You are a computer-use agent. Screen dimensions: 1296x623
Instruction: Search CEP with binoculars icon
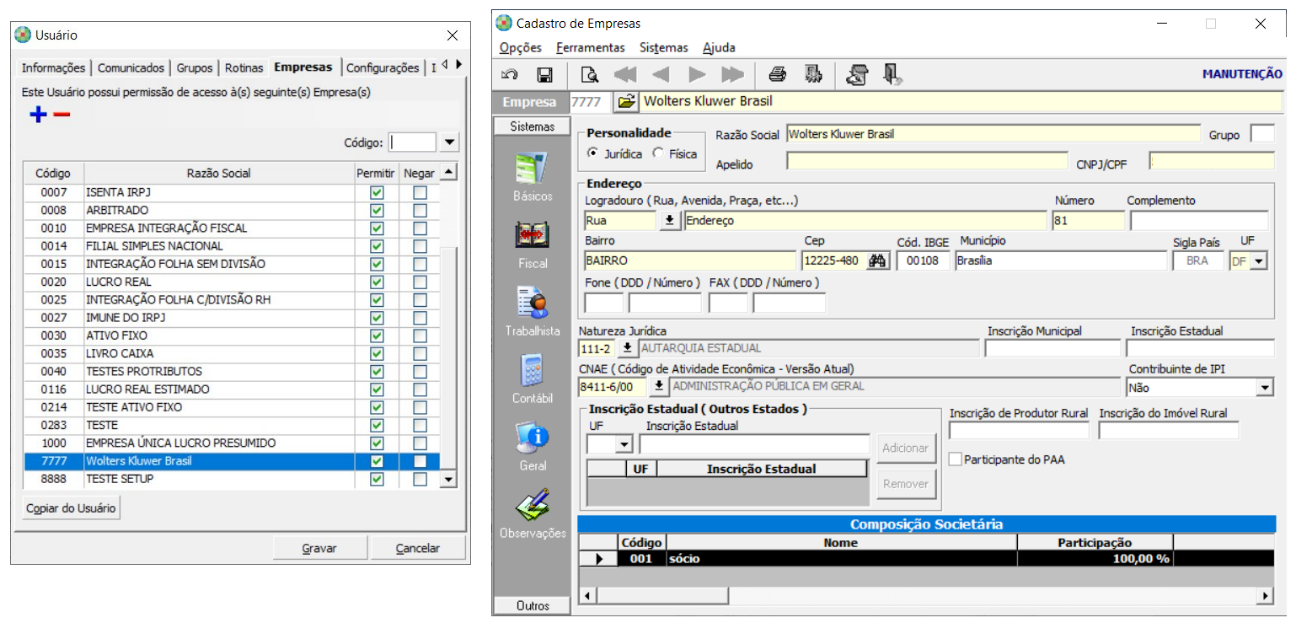[878, 261]
